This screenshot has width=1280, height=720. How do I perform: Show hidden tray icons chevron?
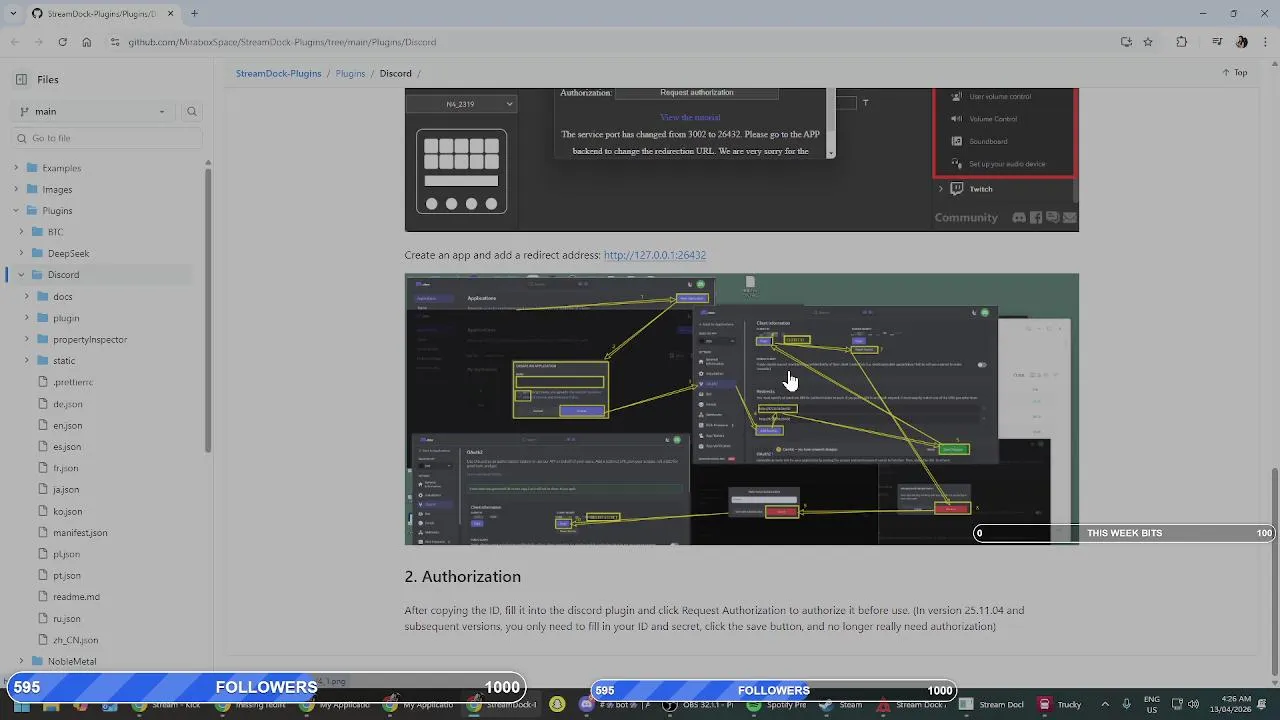(1105, 704)
